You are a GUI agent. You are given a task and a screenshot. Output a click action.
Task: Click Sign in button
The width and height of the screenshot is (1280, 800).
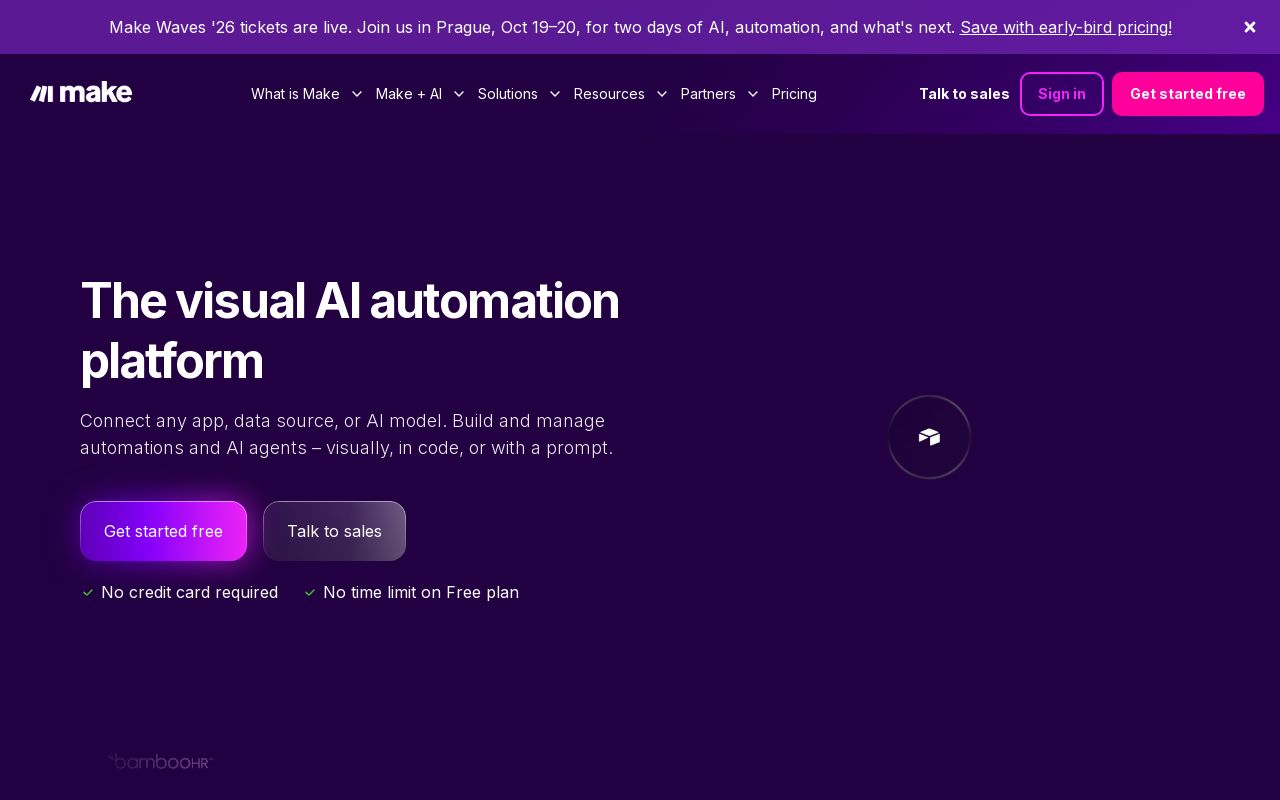pyautogui.click(x=1062, y=94)
